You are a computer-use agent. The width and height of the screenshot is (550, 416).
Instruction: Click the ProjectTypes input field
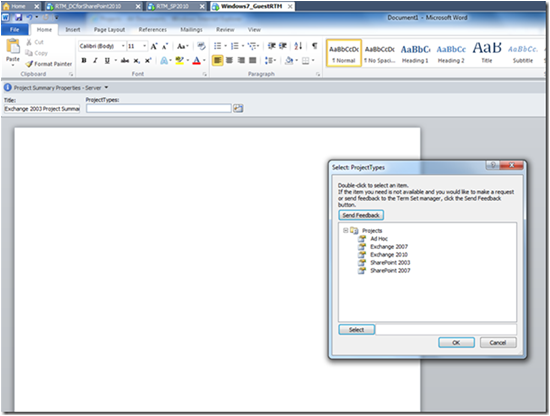point(159,108)
